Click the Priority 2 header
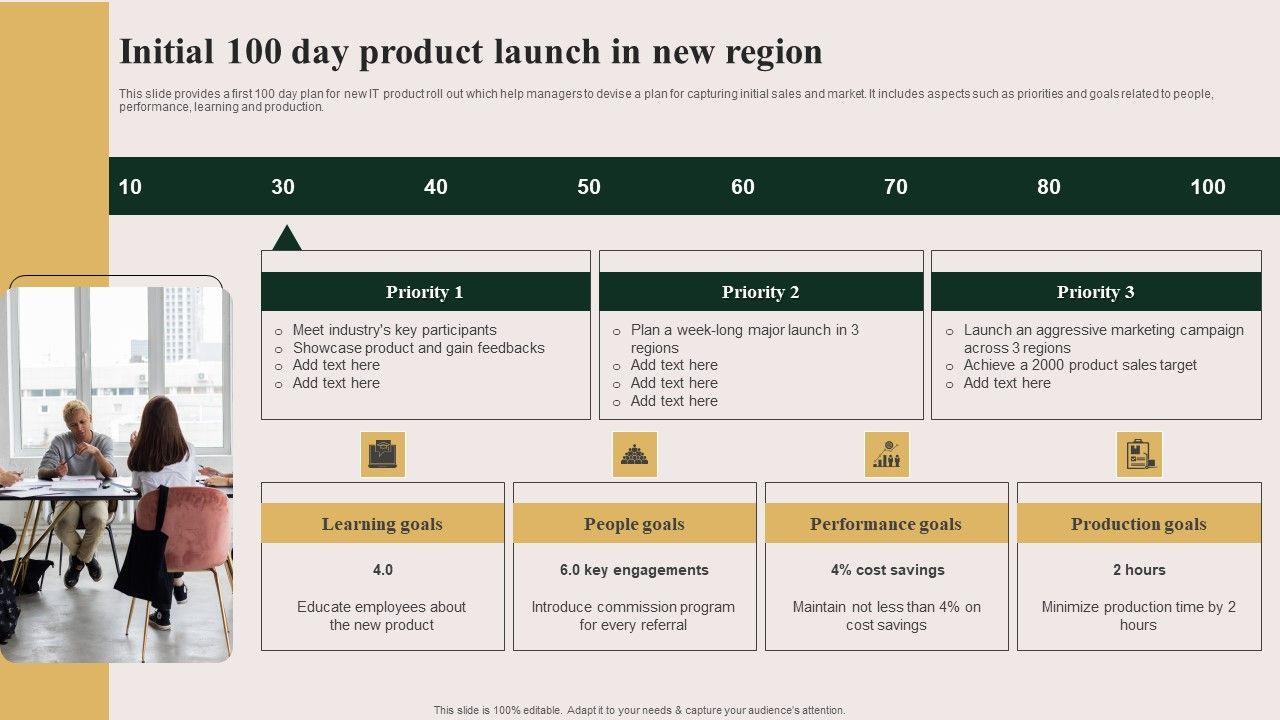The width and height of the screenshot is (1280, 720). coord(761,292)
